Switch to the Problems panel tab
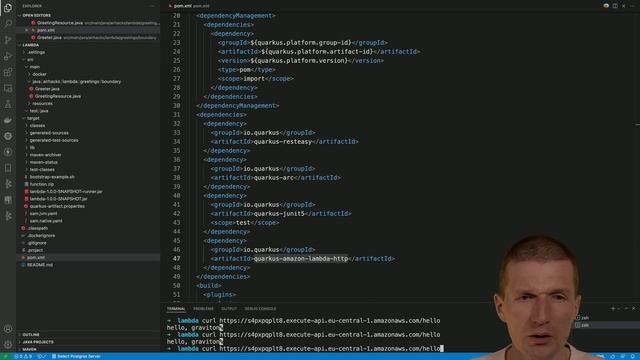Screen dimensions: 640x360 203,309
